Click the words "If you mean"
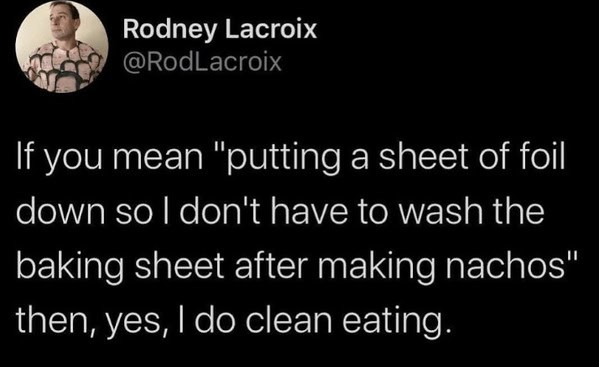This screenshot has height=367, width=599. point(110,159)
